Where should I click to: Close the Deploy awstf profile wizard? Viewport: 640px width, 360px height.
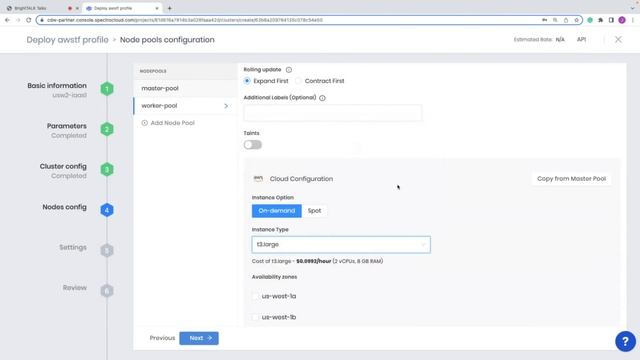point(618,40)
